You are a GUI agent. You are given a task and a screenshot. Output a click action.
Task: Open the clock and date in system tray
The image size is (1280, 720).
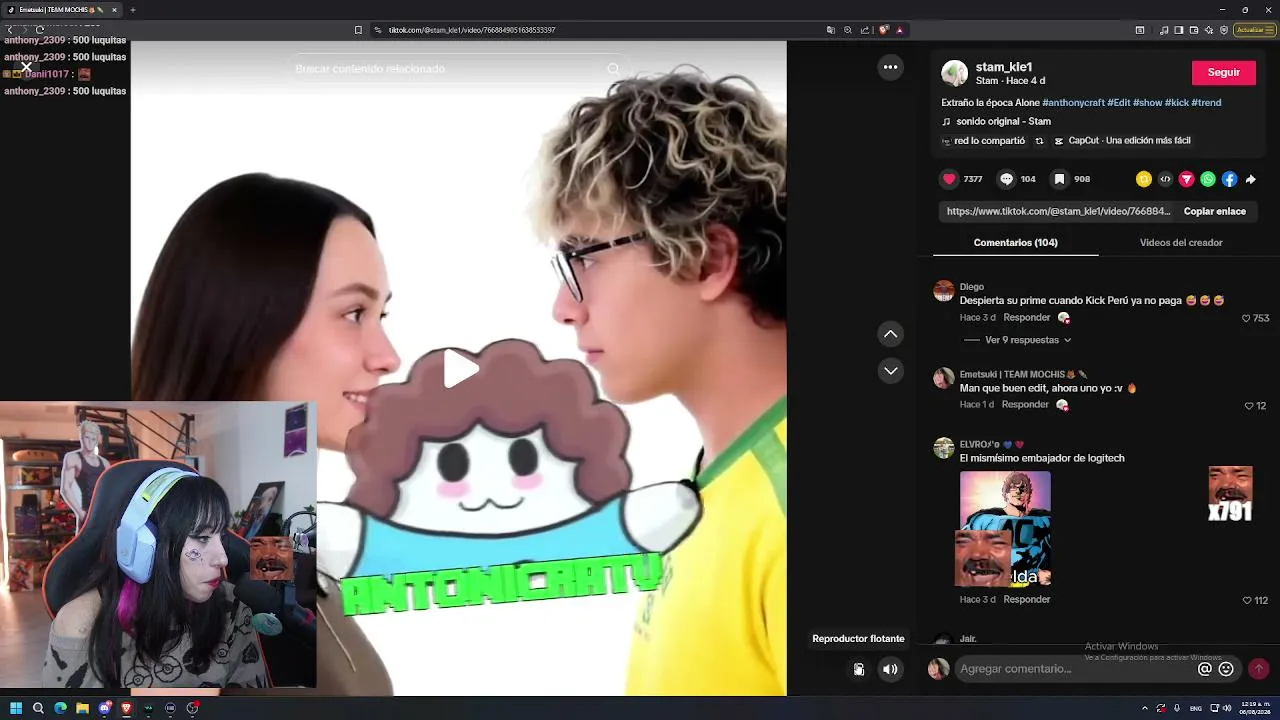coord(1254,708)
